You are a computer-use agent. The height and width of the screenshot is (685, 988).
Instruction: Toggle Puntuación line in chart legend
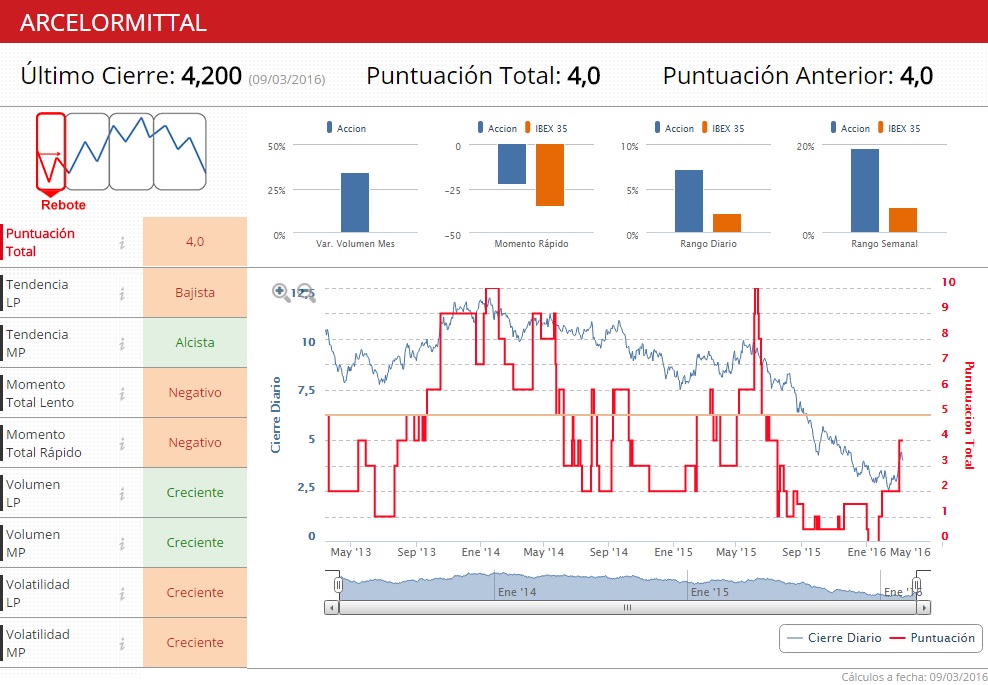click(933, 638)
